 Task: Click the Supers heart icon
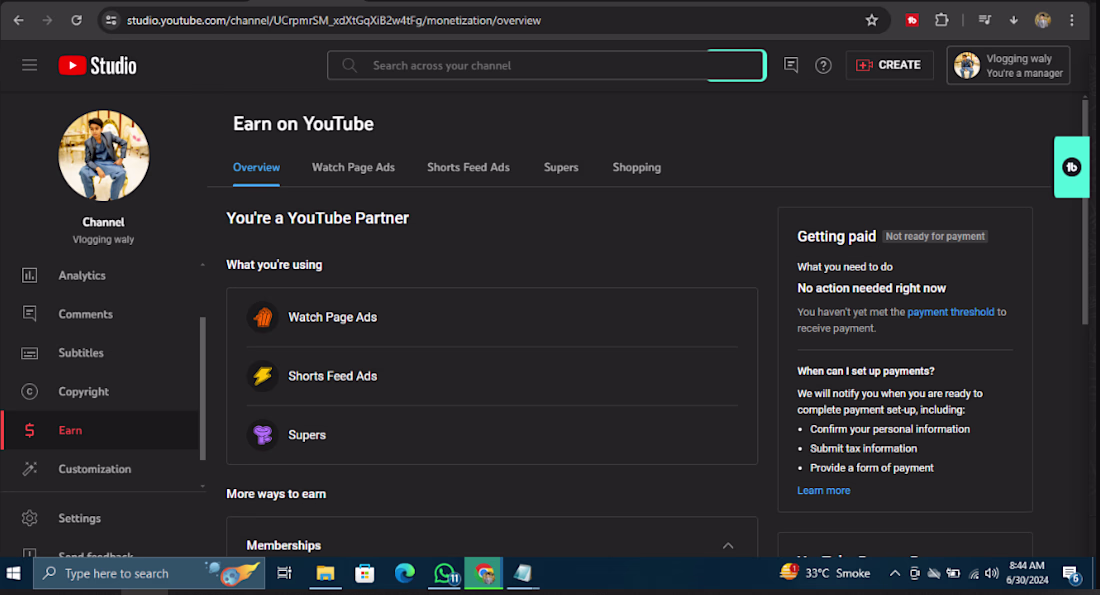[x=263, y=435]
